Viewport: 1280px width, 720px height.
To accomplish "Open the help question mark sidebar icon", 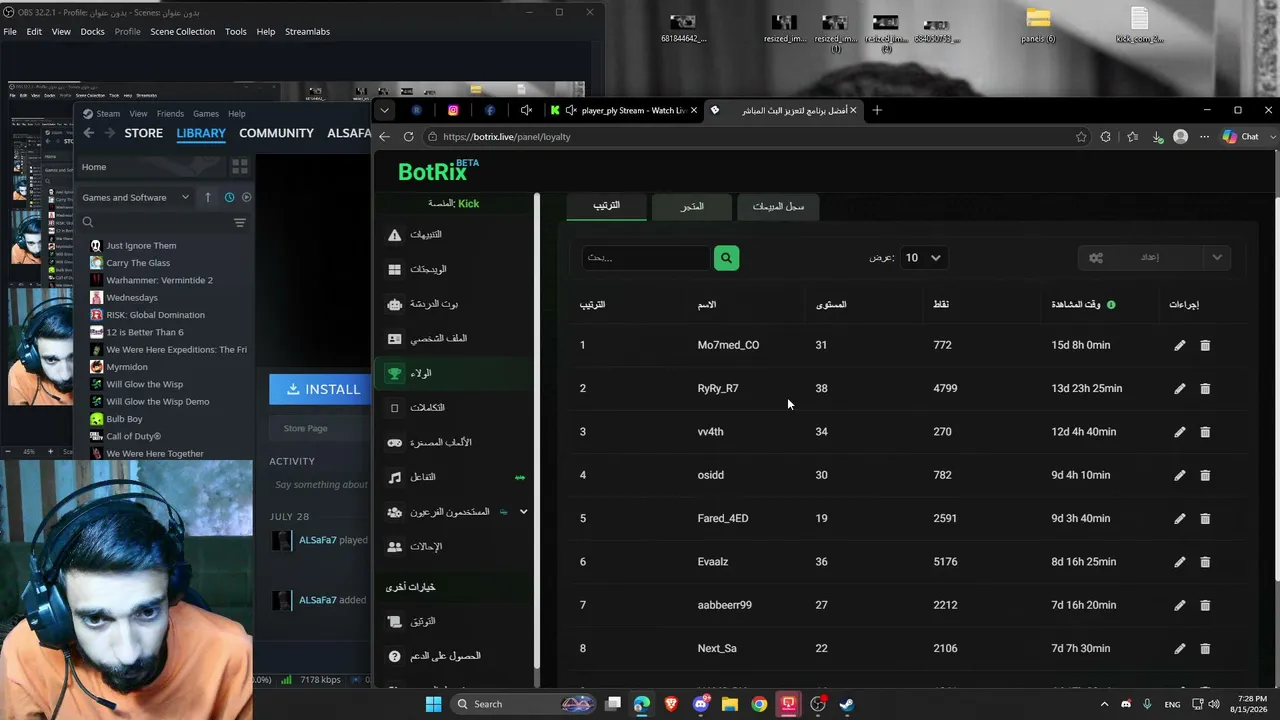I will click(395, 656).
